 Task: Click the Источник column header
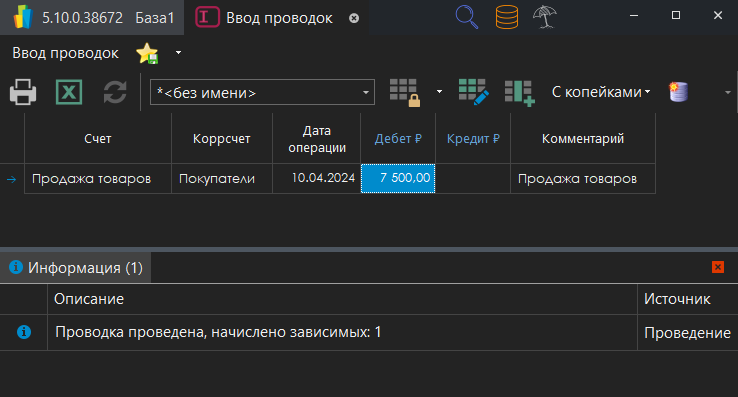pyautogui.click(x=688, y=299)
